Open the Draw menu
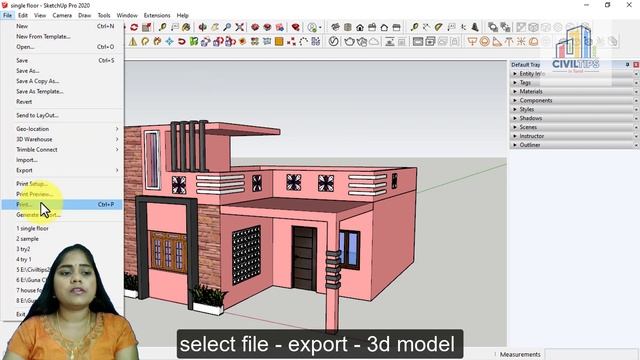The height and width of the screenshot is (360, 640). [84, 15]
